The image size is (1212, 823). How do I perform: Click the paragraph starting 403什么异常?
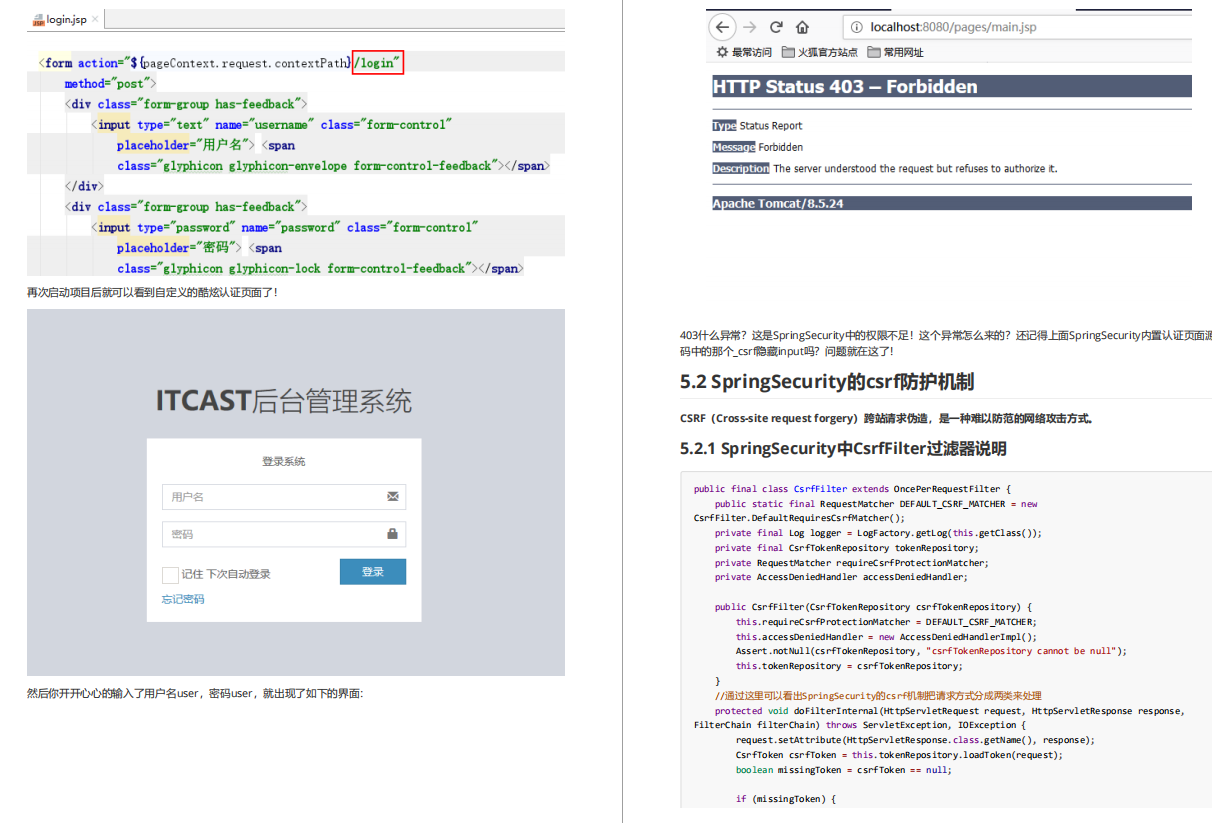946,344
